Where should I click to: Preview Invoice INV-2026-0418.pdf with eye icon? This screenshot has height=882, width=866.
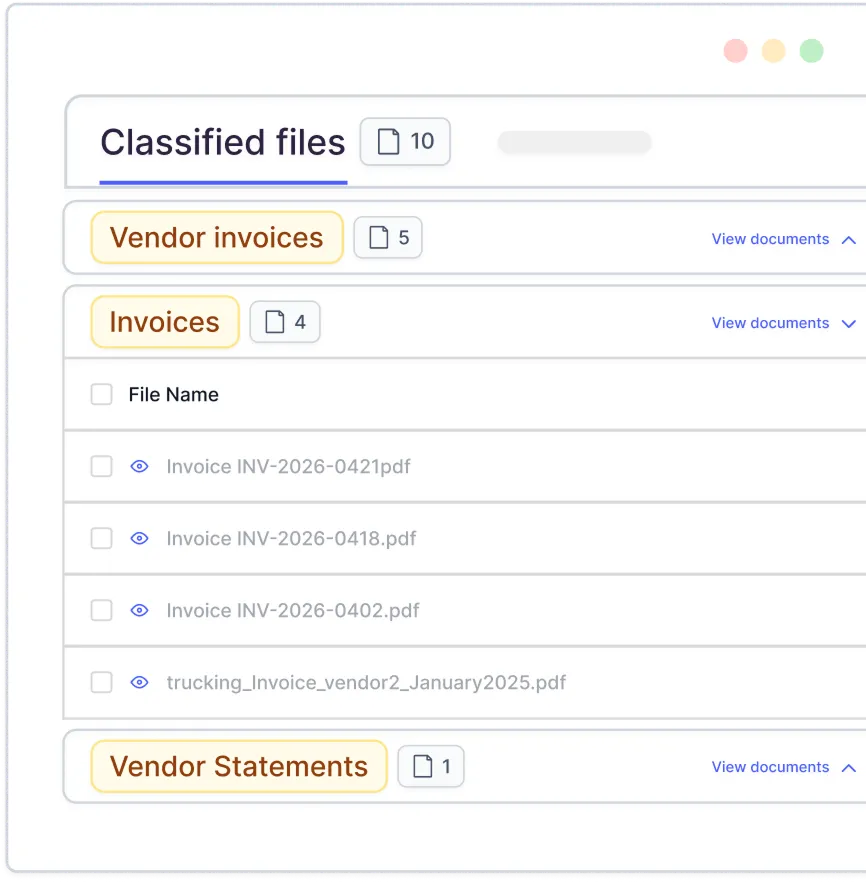(139, 538)
